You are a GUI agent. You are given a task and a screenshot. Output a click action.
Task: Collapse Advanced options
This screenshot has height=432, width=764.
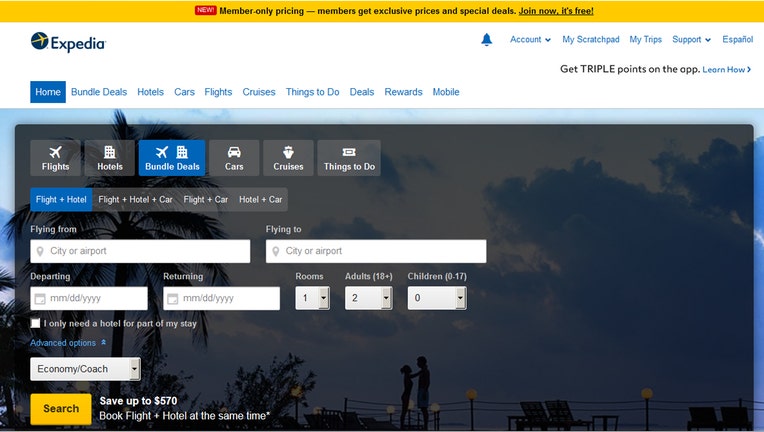(x=68, y=343)
